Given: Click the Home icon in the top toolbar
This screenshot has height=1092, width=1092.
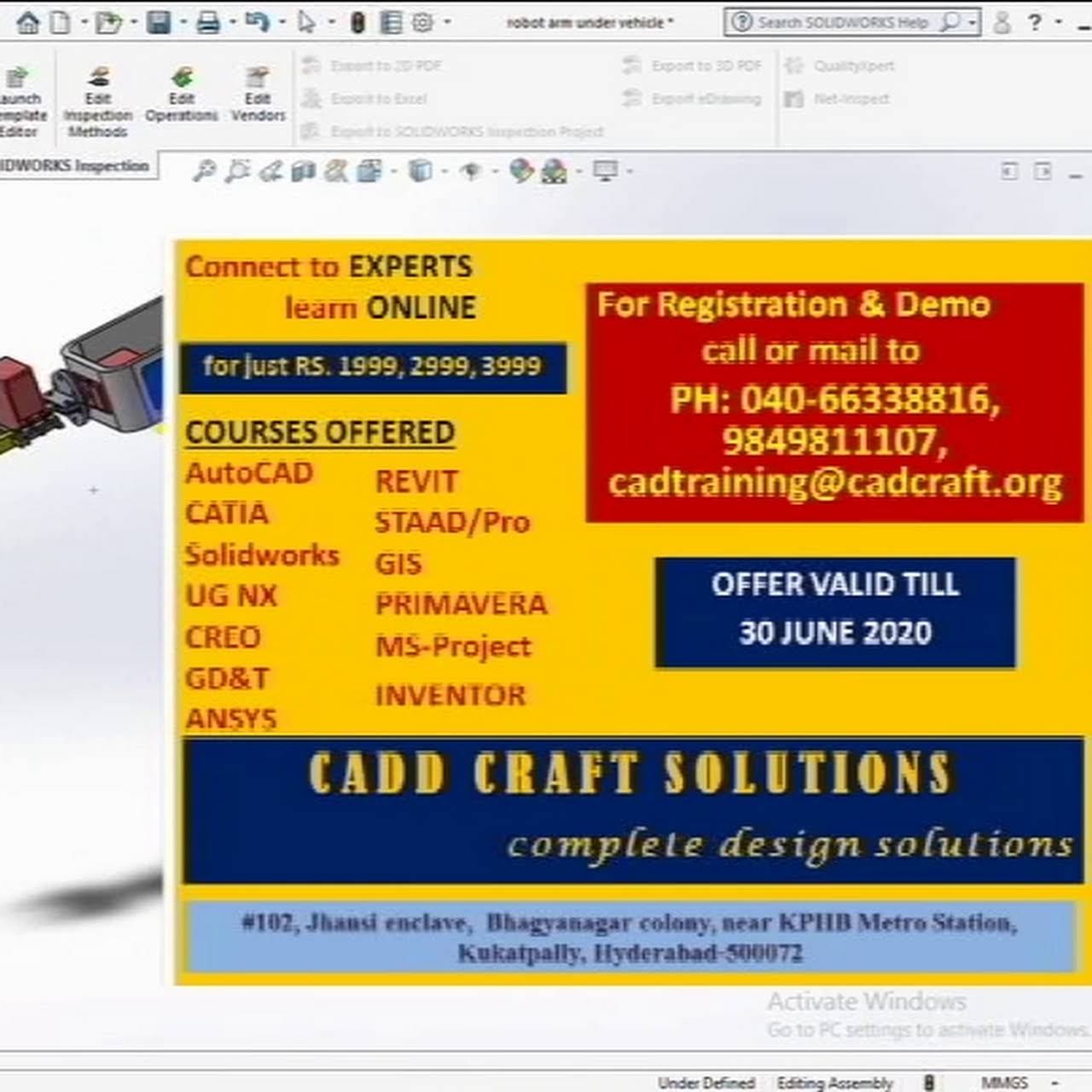Looking at the screenshot, I should pos(28,22).
